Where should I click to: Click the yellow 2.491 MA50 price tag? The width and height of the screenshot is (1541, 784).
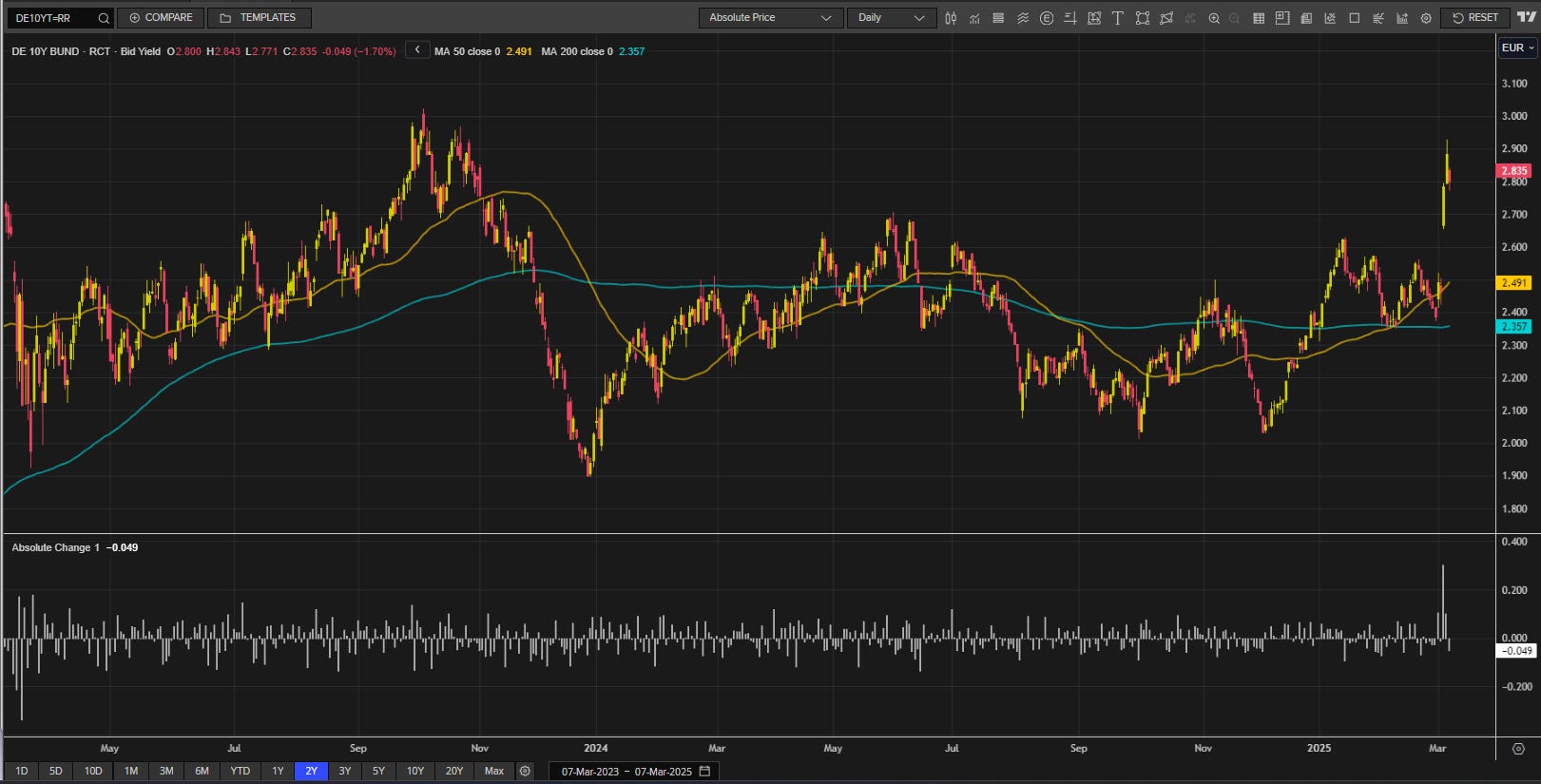[x=1514, y=282]
